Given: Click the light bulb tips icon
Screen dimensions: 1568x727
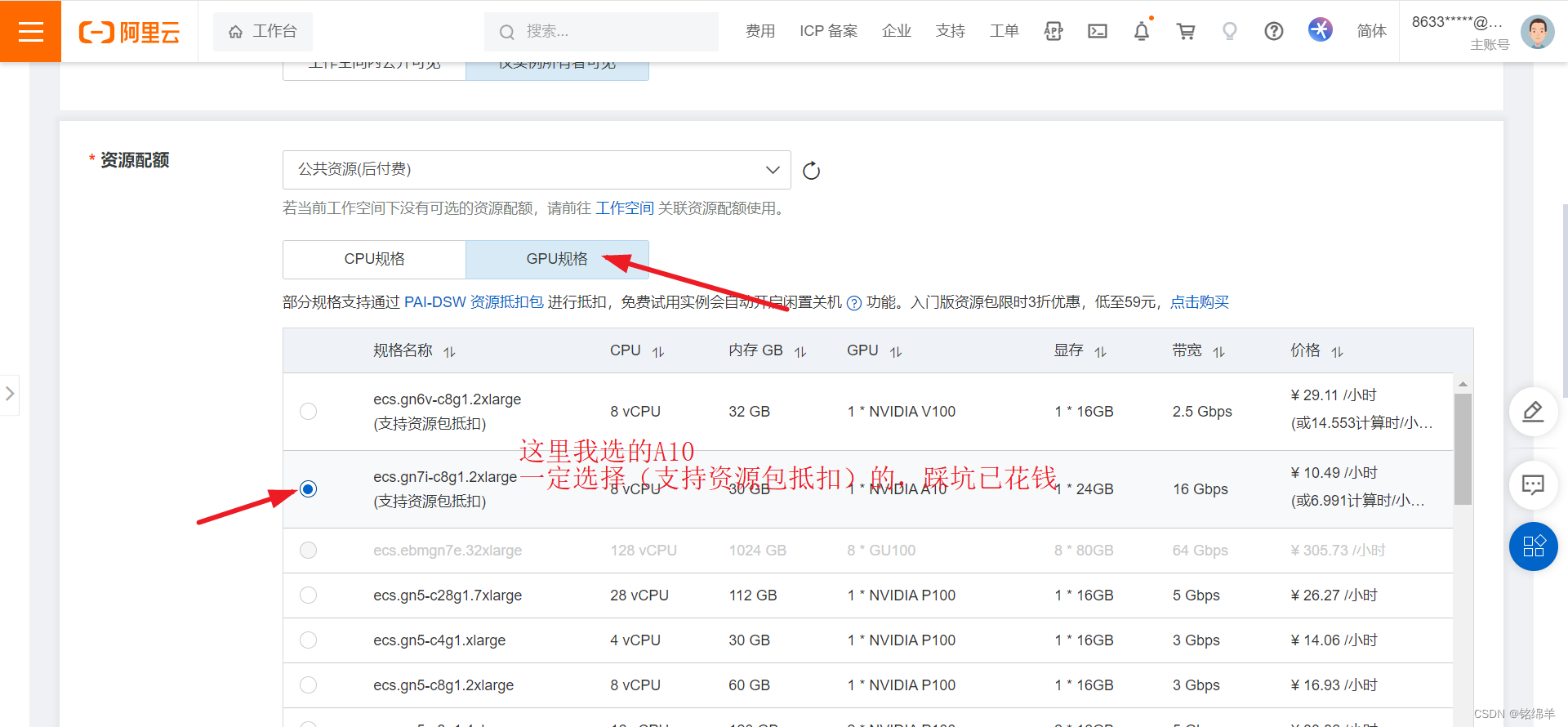Looking at the screenshot, I should point(1229,31).
